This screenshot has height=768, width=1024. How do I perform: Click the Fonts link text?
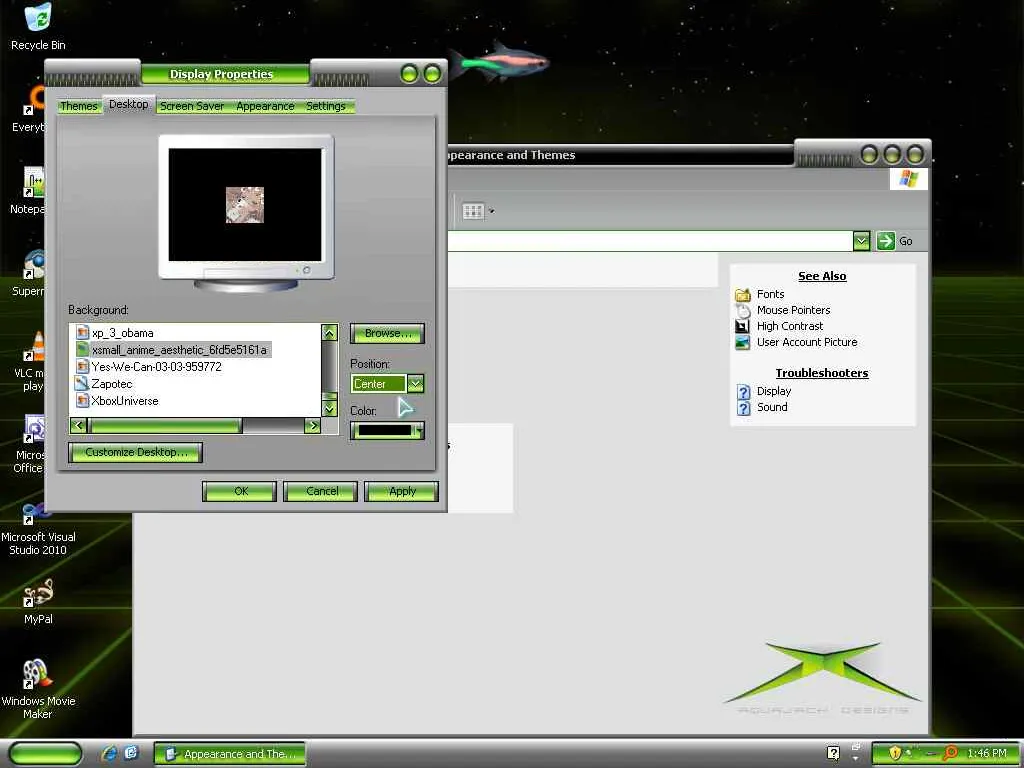tap(771, 295)
